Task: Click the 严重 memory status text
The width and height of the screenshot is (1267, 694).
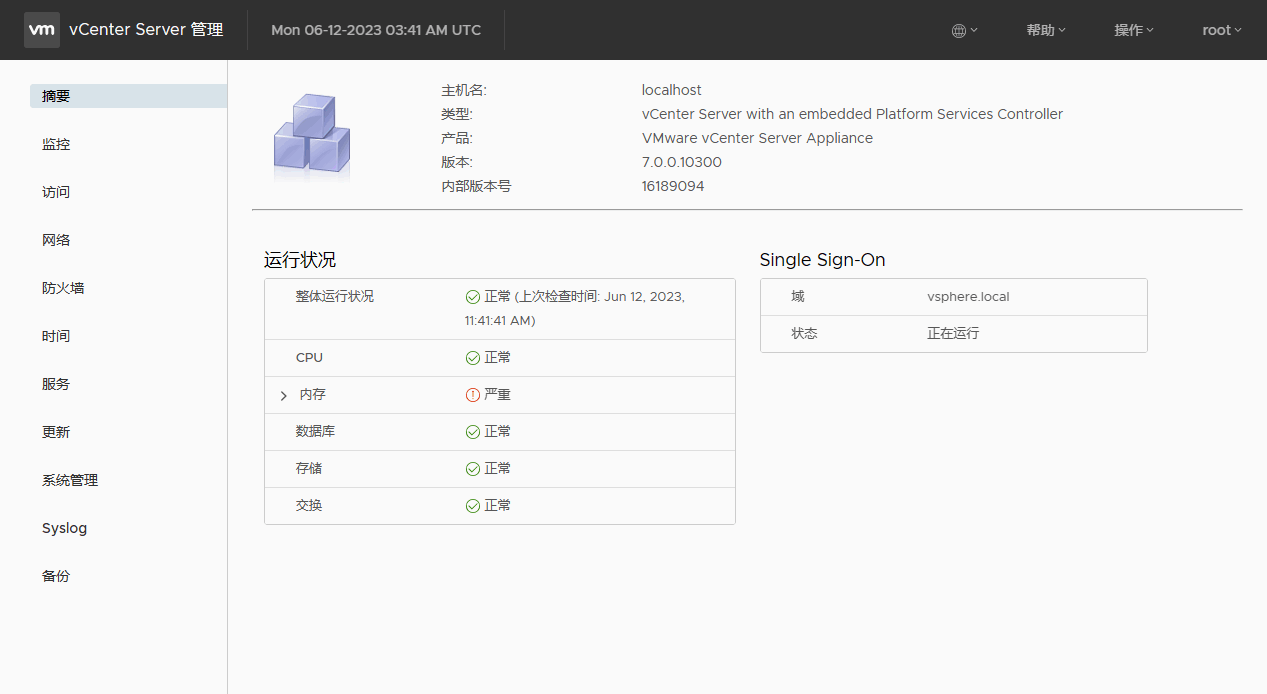Action: point(497,395)
